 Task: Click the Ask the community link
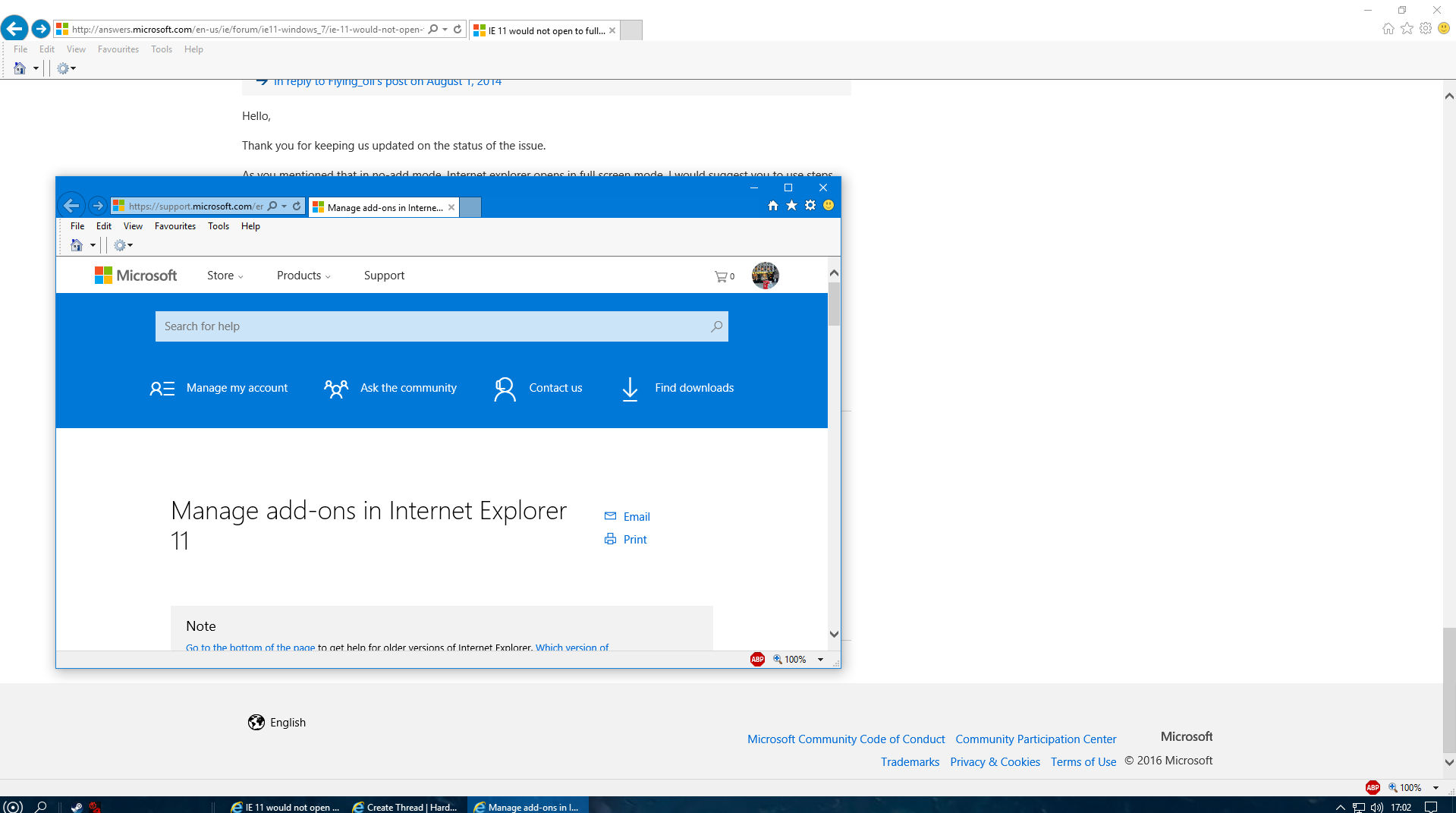pyautogui.click(x=408, y=388)
